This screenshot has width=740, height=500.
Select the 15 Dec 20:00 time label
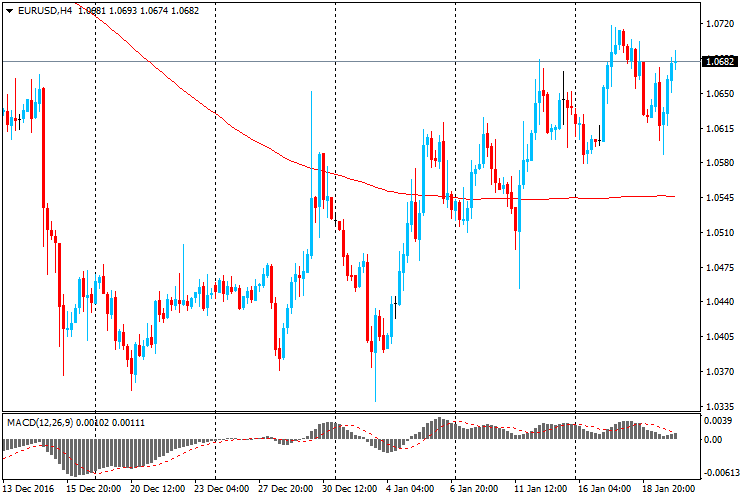point(95,489)
